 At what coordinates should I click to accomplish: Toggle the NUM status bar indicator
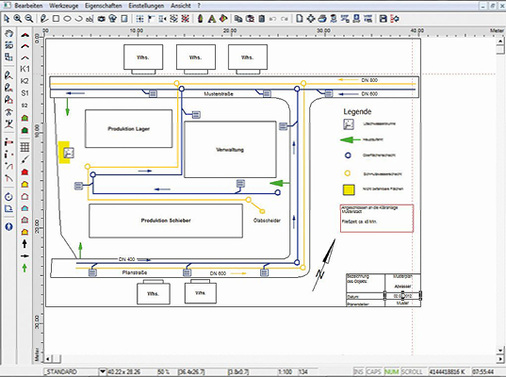391,372
